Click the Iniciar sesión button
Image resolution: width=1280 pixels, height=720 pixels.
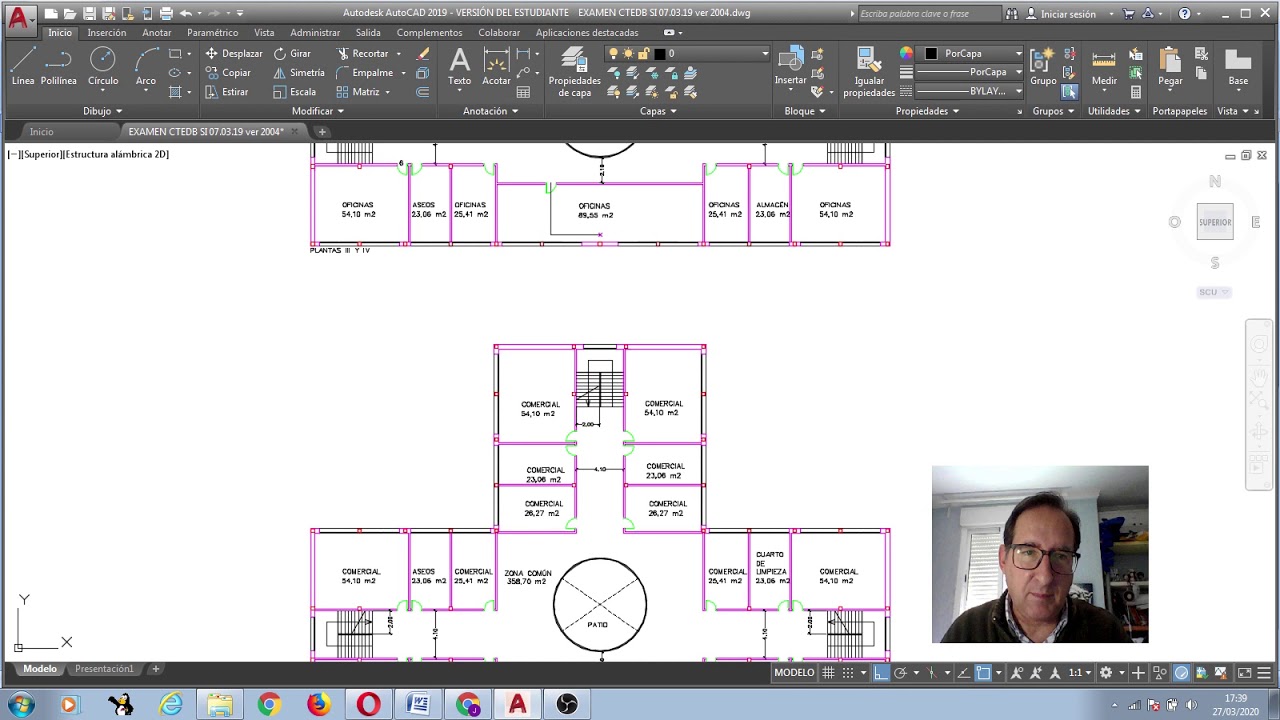click(x=1060, y=14)
